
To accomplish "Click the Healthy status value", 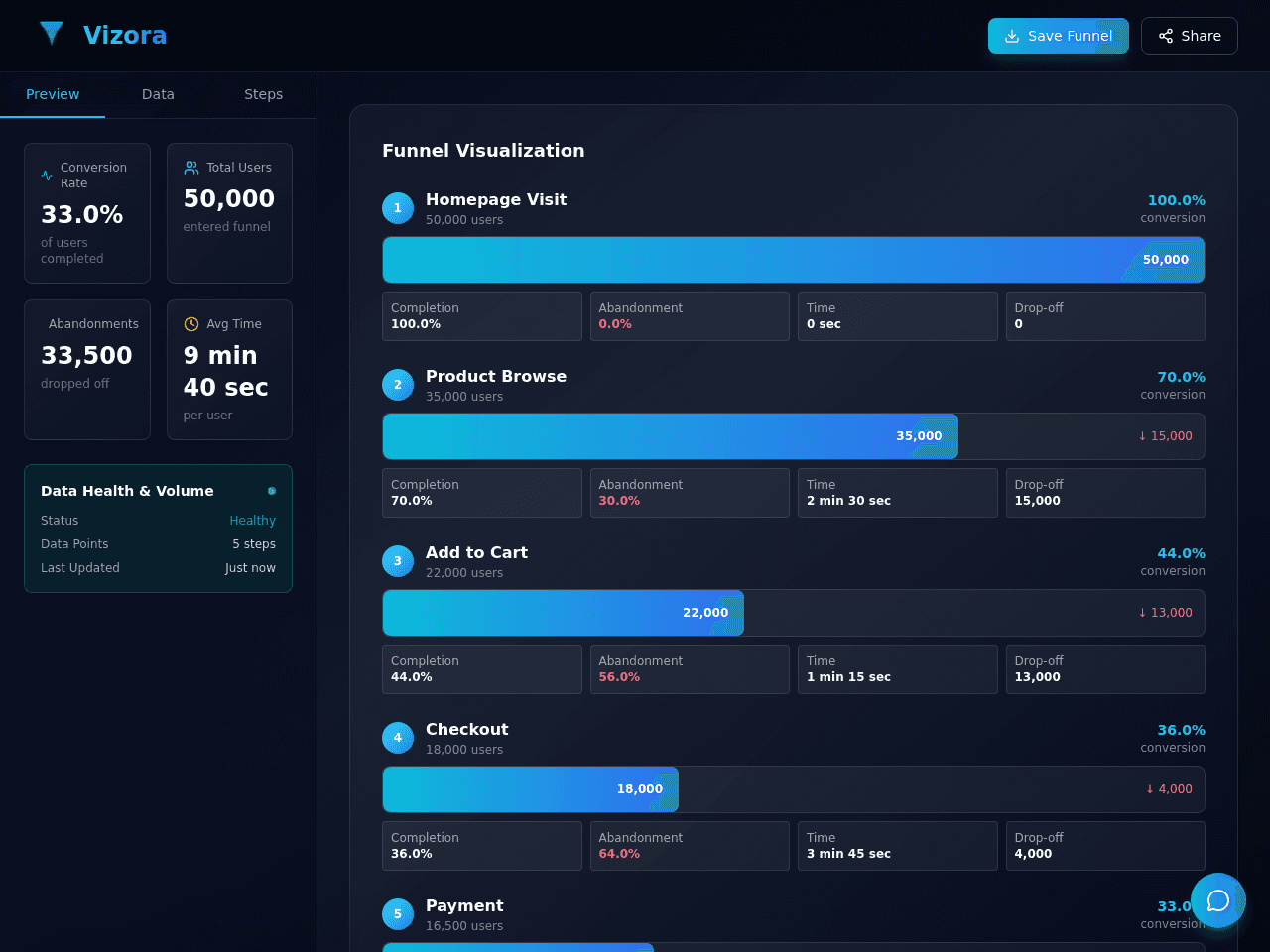I will point(253,521).
